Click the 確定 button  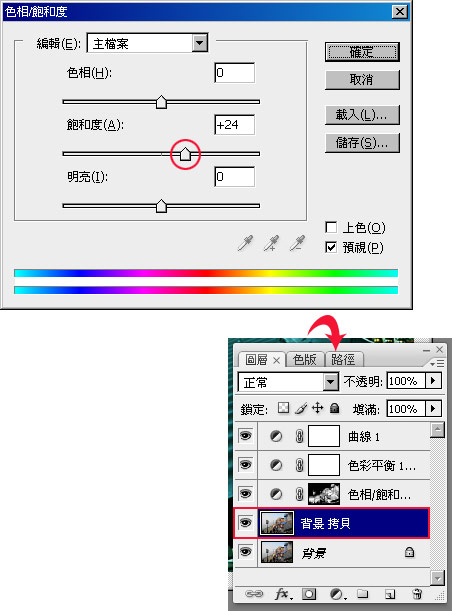tap(362, 52)
